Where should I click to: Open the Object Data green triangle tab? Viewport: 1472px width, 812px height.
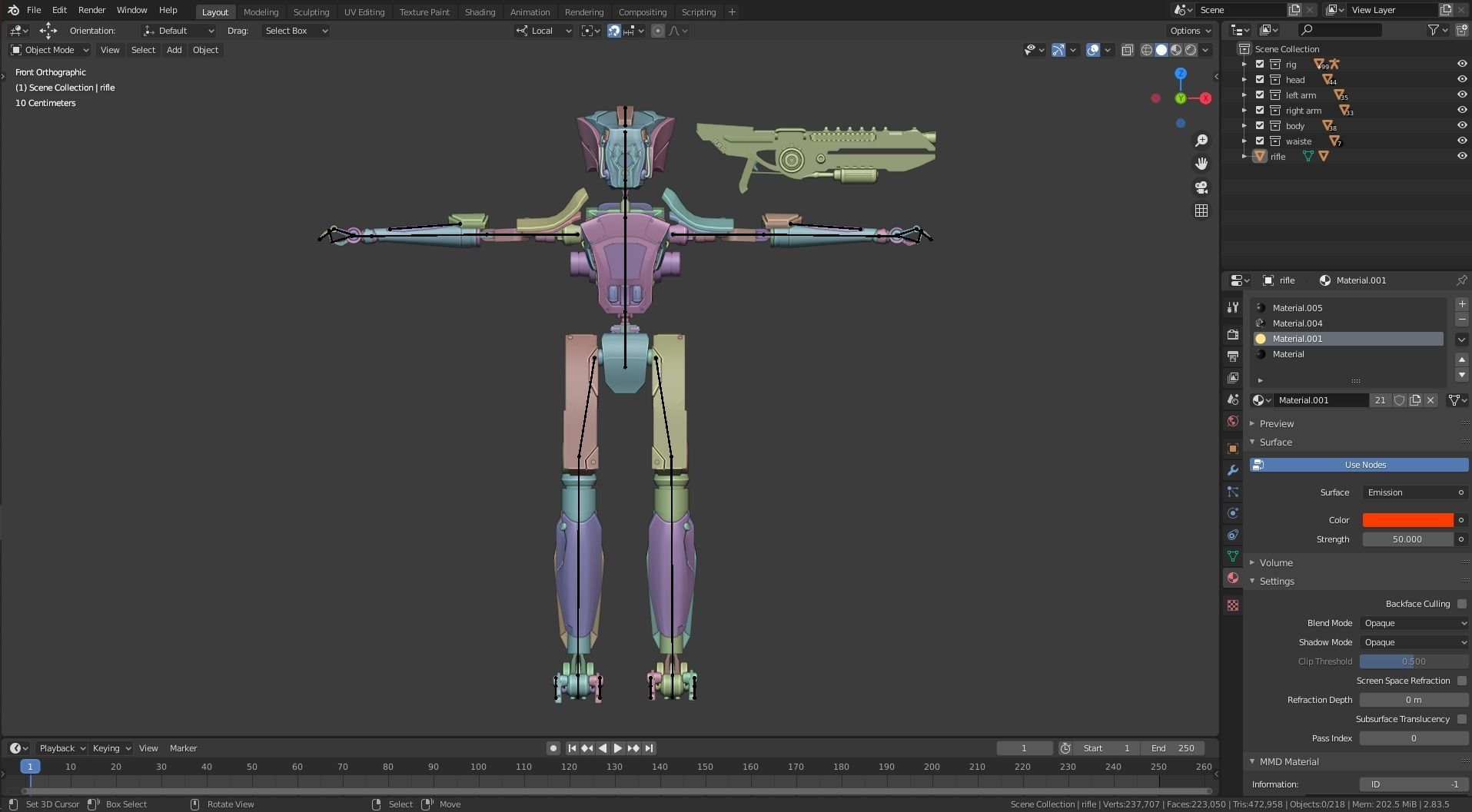pyautogui.click(x=1233, y=556)
